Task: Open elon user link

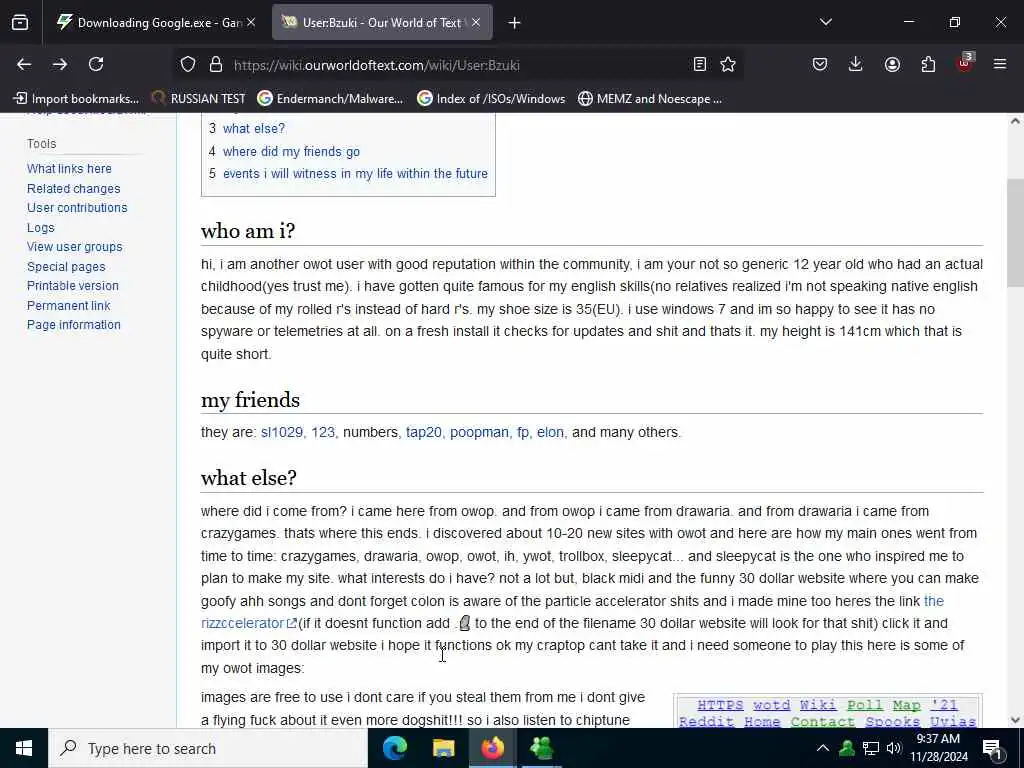Action: pyautogui.click(x=550, y=432)
